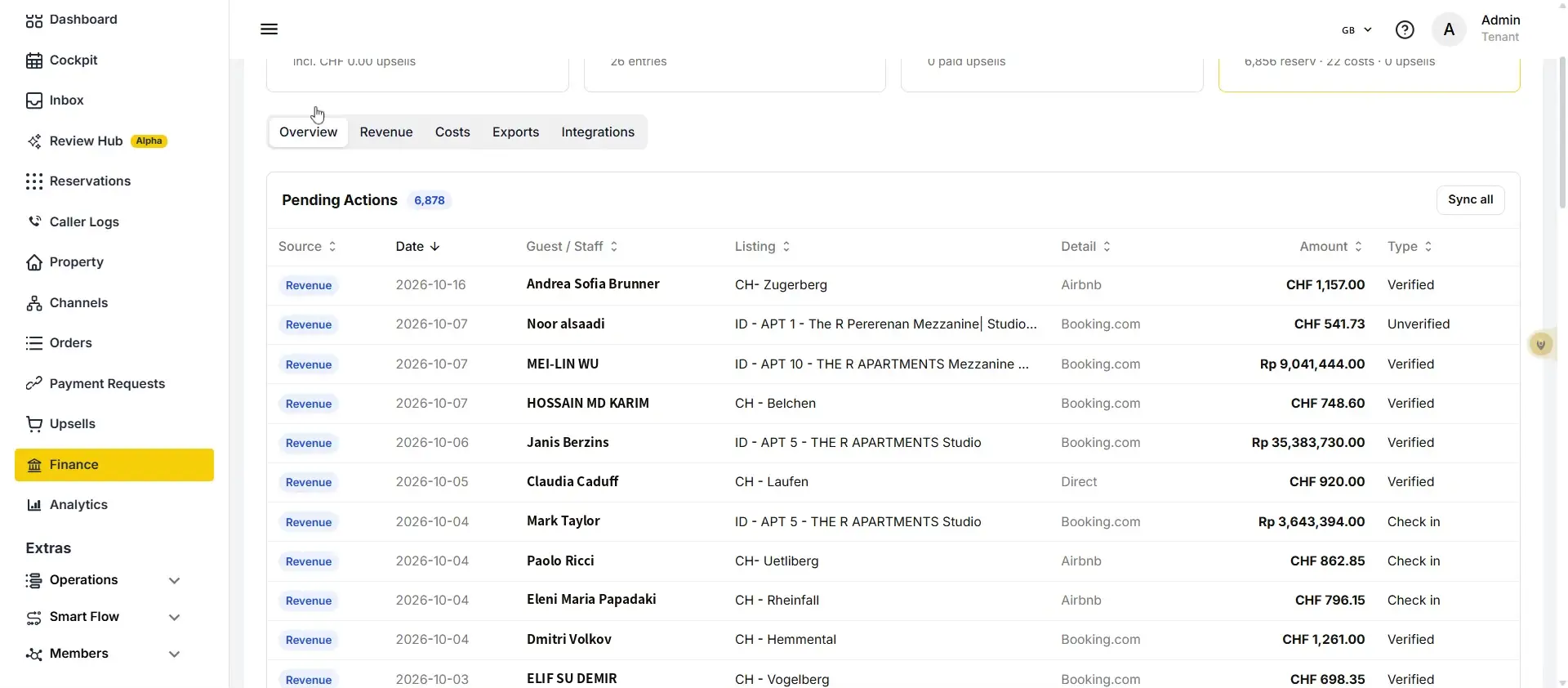The width and height of the screenshot is (1568, 688).
Task: Open the Admin avatar icon
Action: [1449, 30]
